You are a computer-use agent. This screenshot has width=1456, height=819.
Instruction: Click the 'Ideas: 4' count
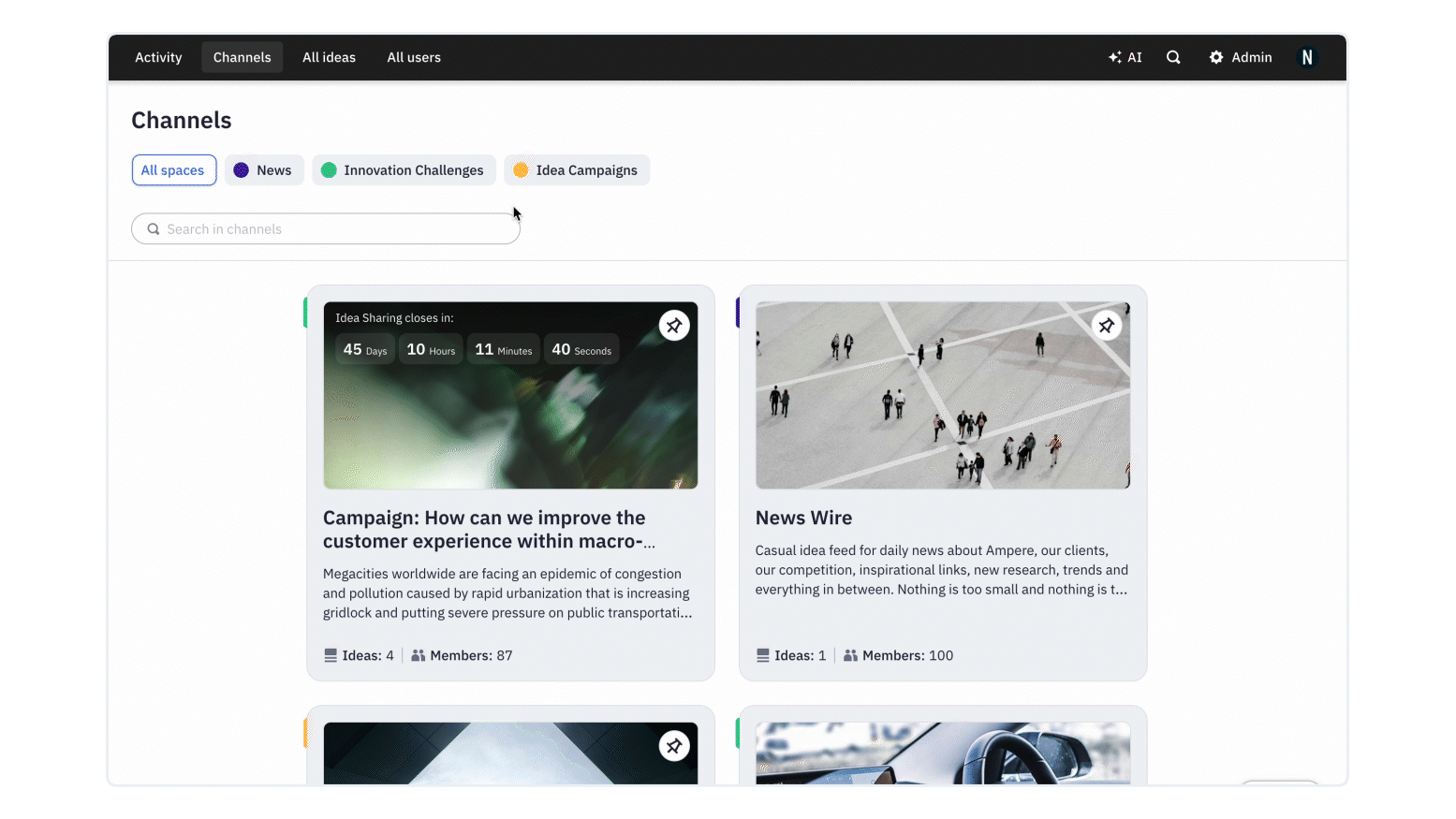coord(360,655)
